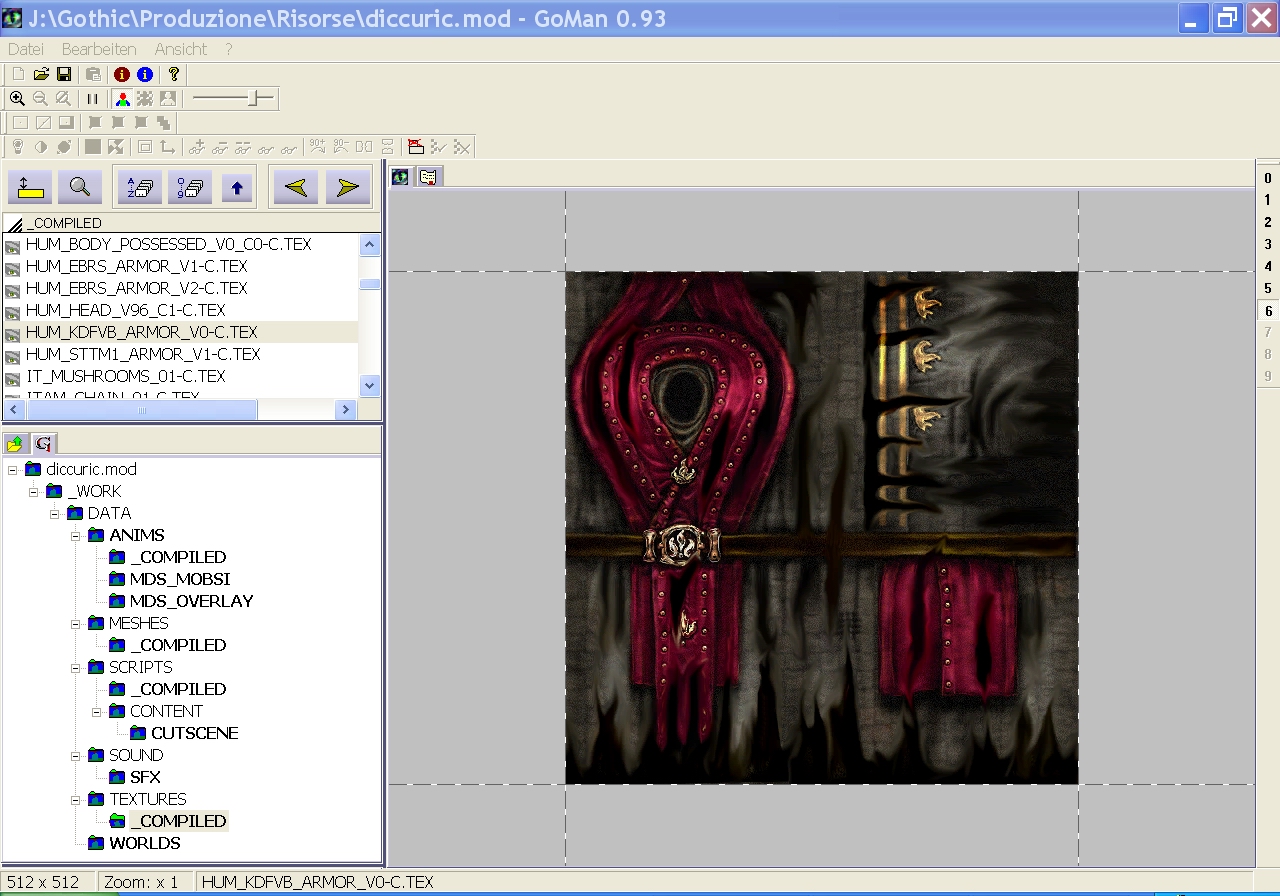Collapse the SCRIPTS folder node

(x=76, y=667)
